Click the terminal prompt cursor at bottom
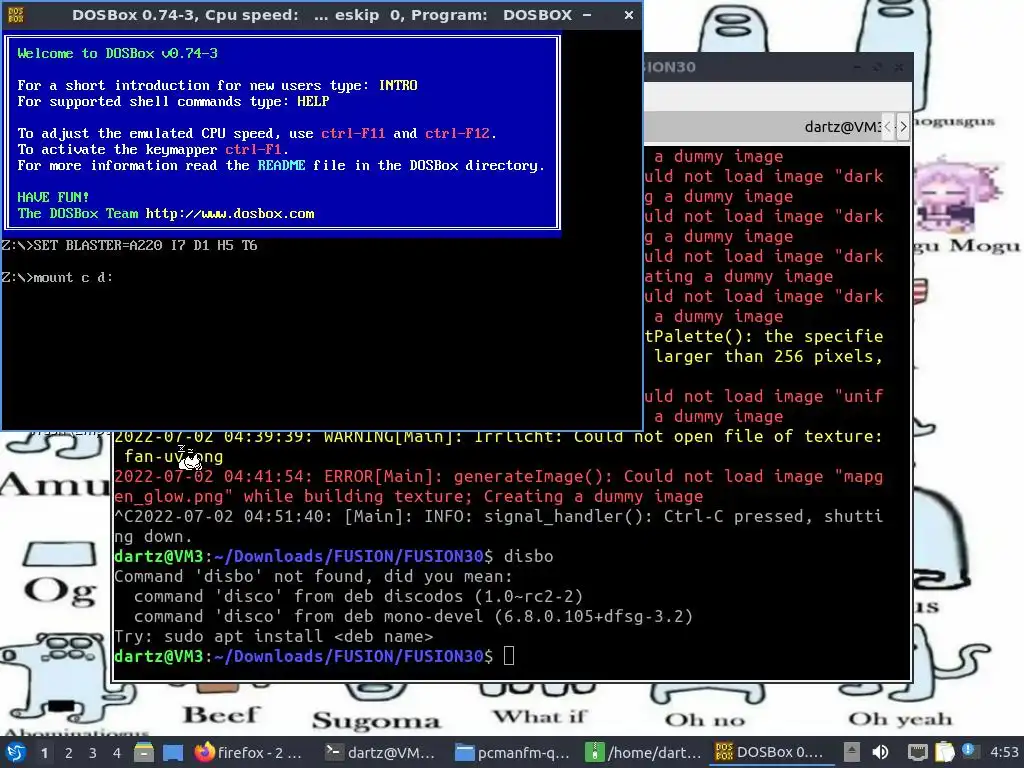Screen dimensions: 1024x768 [509, 656]
